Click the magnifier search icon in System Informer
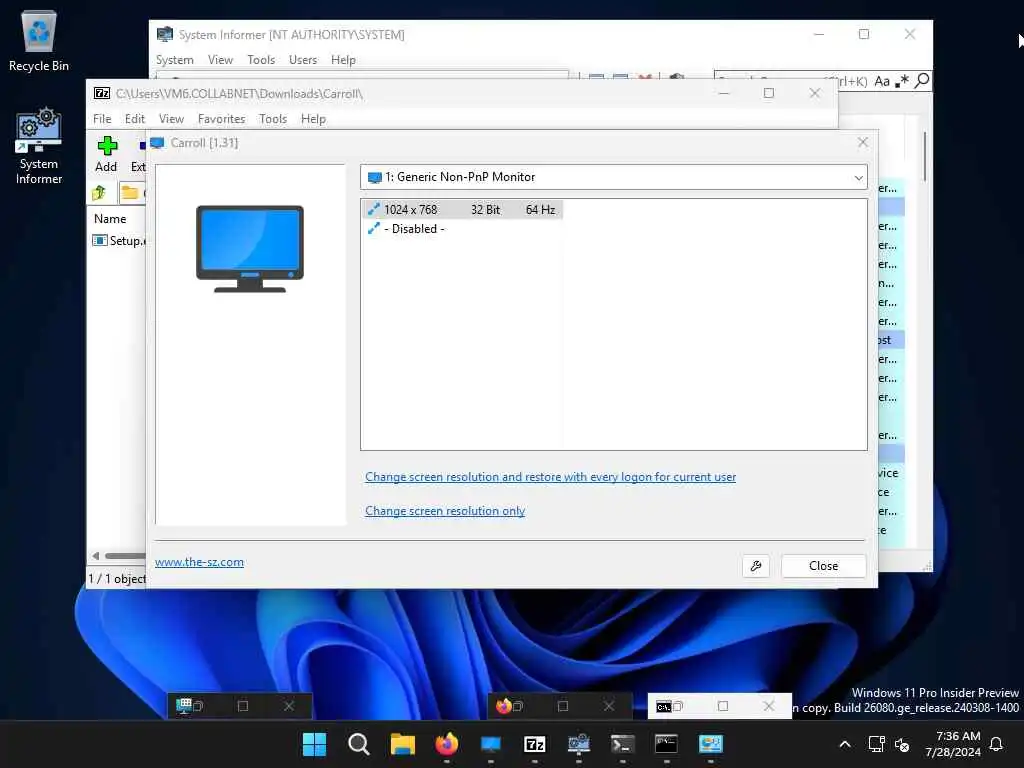The height and width of the screenshot is (768, 1024). click(x=921, y=81)
